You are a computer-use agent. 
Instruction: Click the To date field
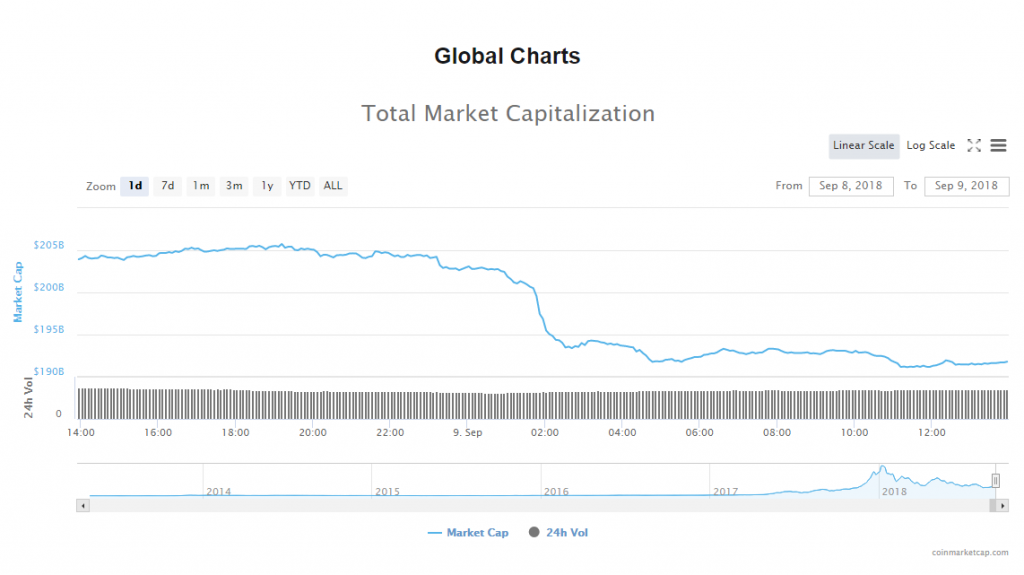click(967, 186)
